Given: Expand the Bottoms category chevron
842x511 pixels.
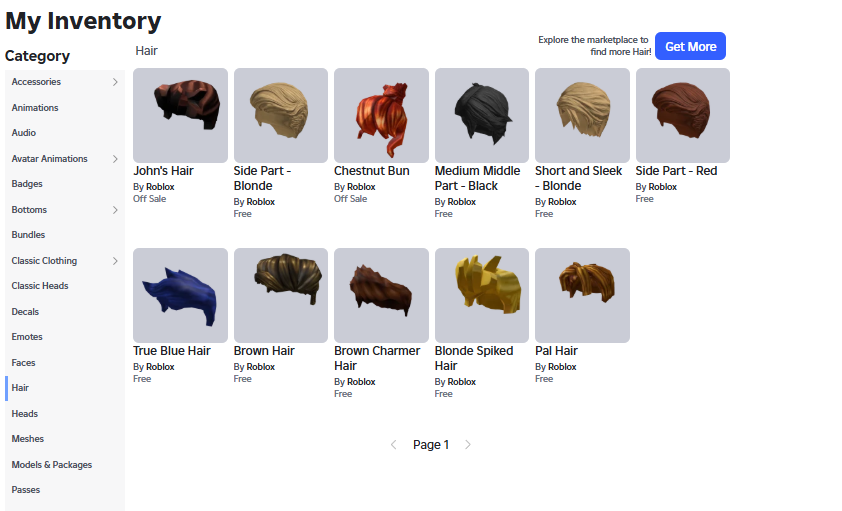Looking at the screenshot, I should click(115, 210).
